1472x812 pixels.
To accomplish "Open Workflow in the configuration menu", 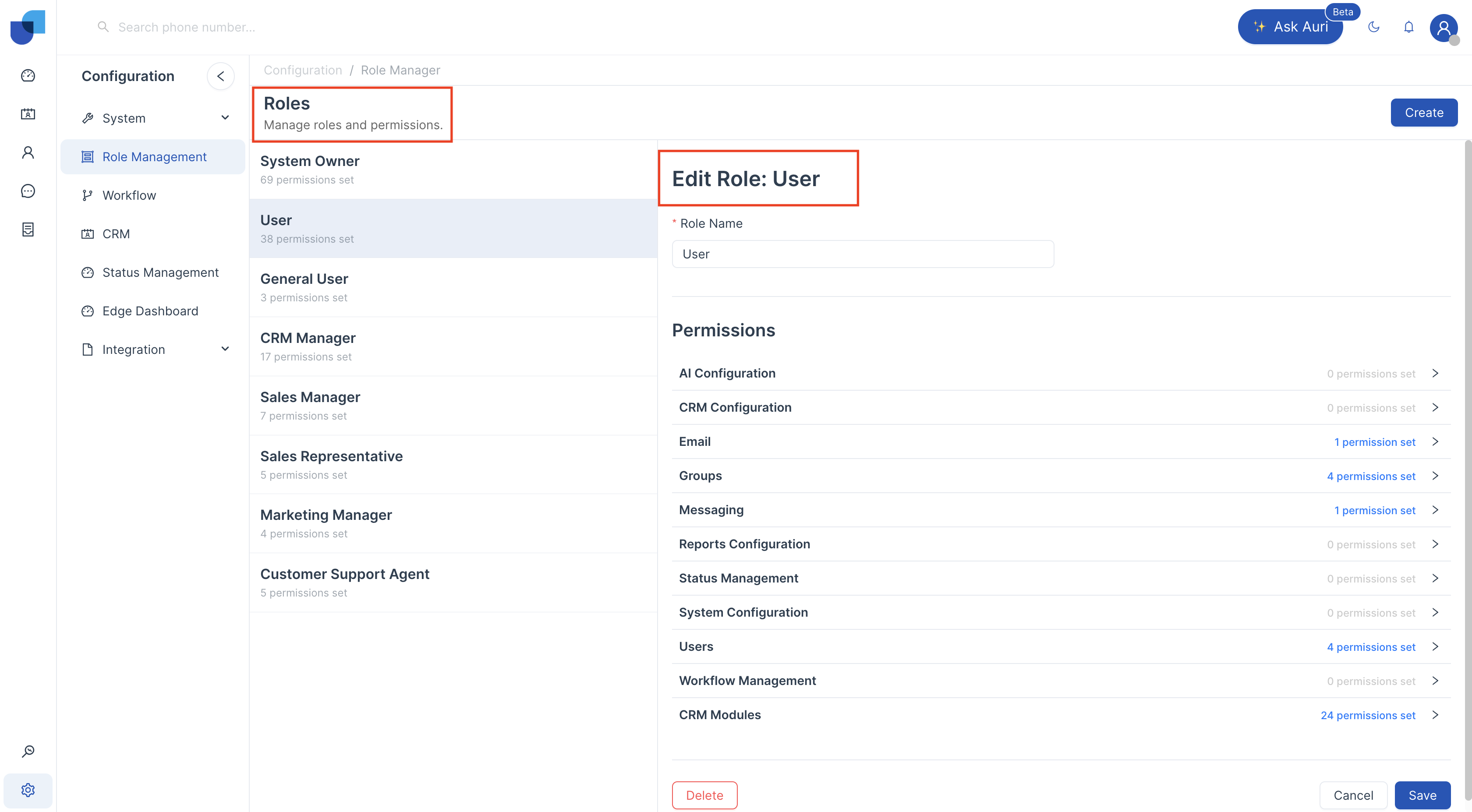I will 129,195.
